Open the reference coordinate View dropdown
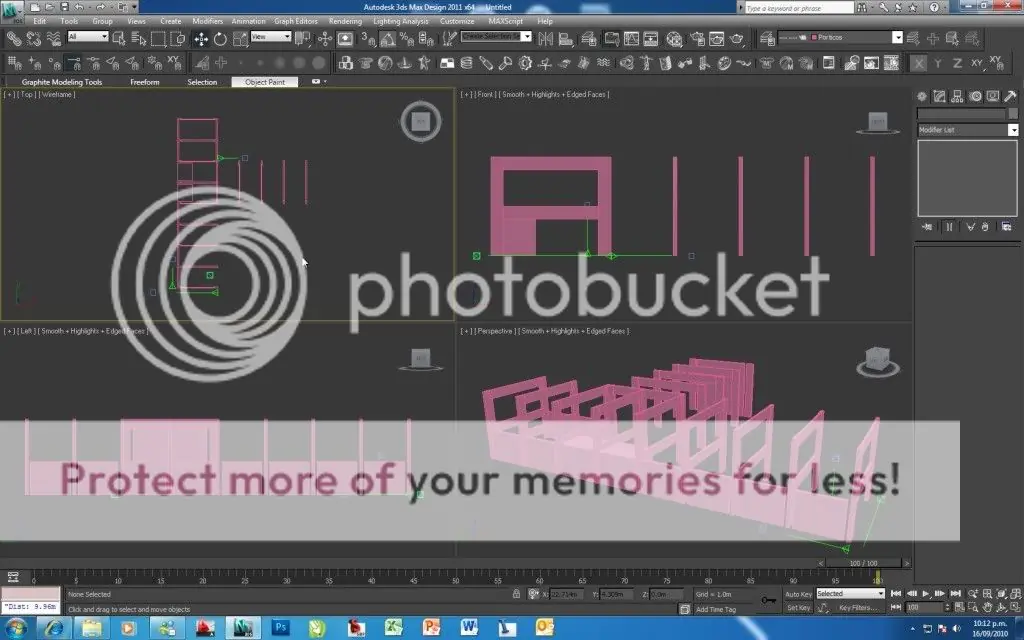The width and height of the screenshot is (1024, 640). tap(270, 37)
